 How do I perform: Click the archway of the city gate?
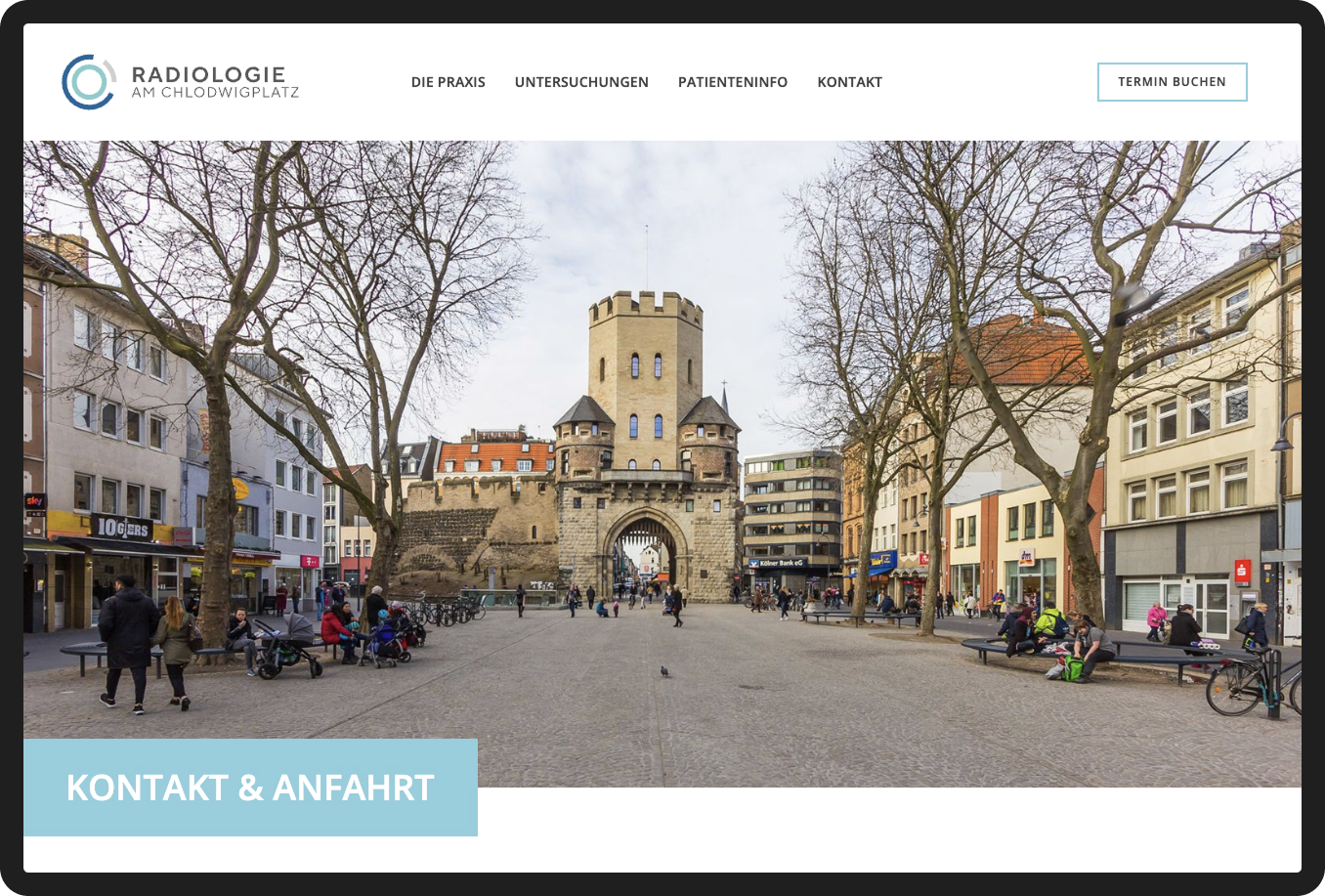click(x=646, y=552)
